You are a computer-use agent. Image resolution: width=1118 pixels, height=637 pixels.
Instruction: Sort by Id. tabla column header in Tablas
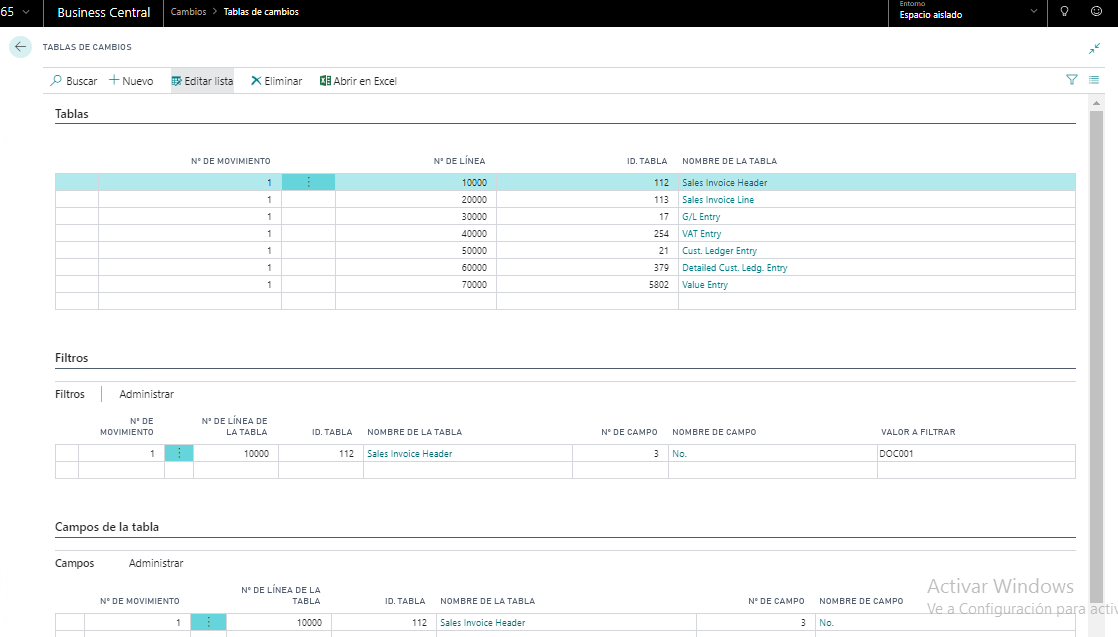pyautogui.click(x=647, y=161)
